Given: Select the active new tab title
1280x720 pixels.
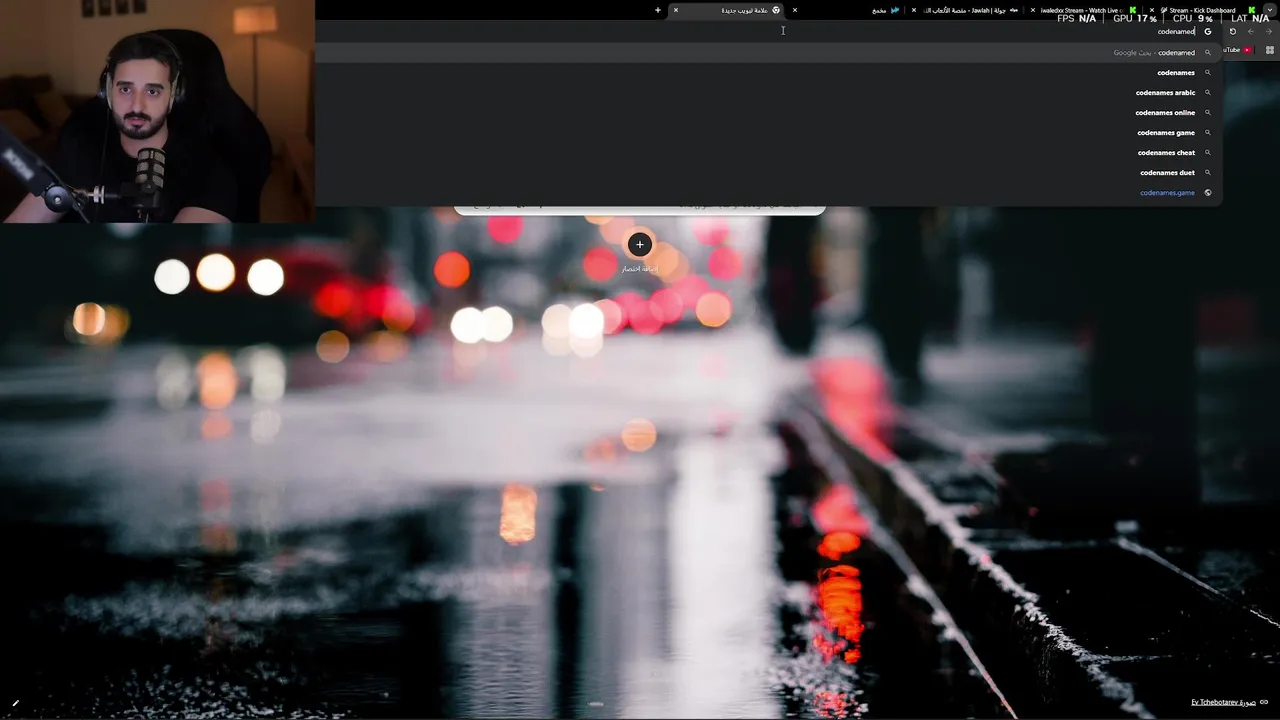Looking at the screenshot, I should (x=744, y=10).
